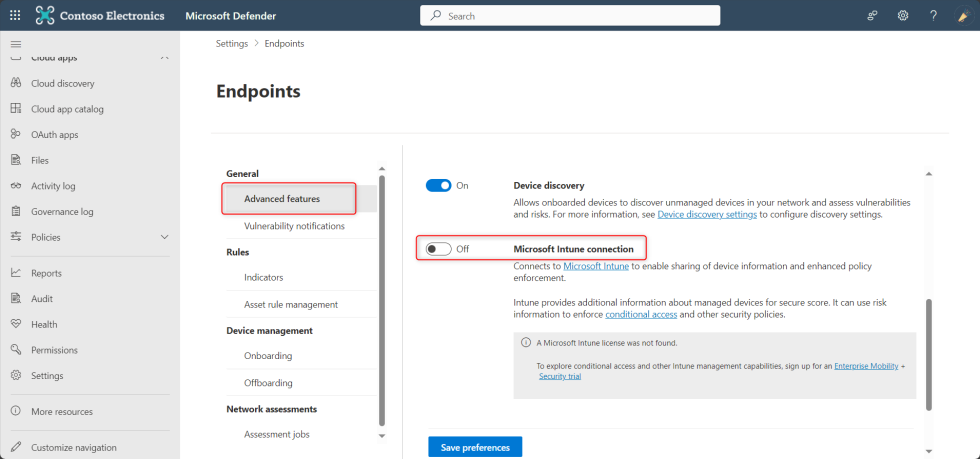Viewport: 980px width, 459px height.
Task: Open Vulnerability notifications settings
Action: pyautogui.click(x=294, y=226)
